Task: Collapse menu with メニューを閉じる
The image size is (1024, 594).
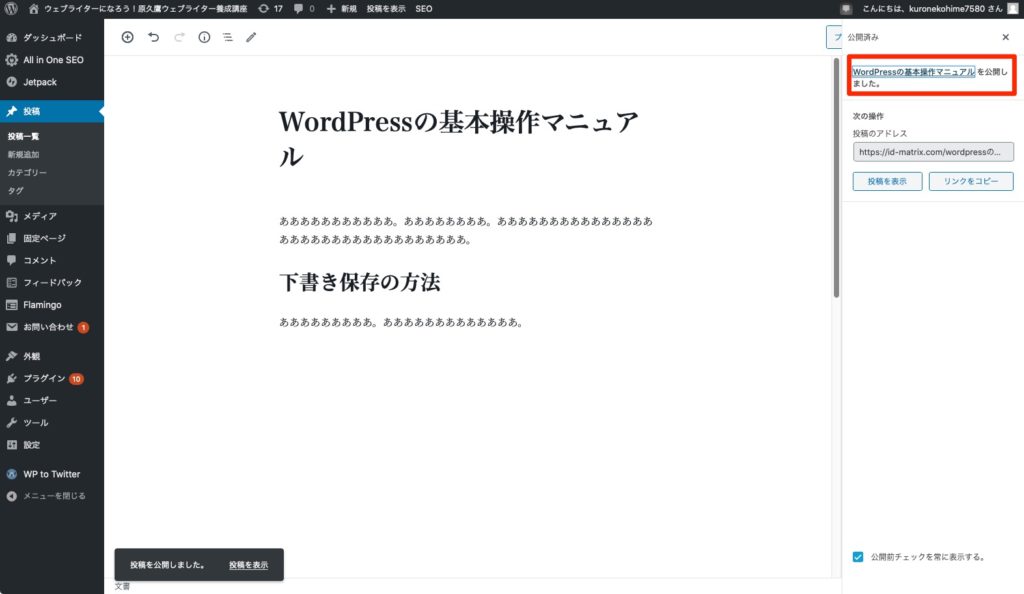Action: (52, 496)
